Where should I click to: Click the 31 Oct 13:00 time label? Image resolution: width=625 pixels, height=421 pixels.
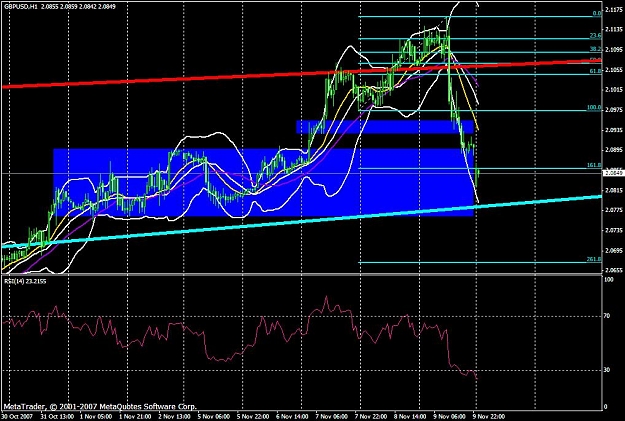[56, 417]
